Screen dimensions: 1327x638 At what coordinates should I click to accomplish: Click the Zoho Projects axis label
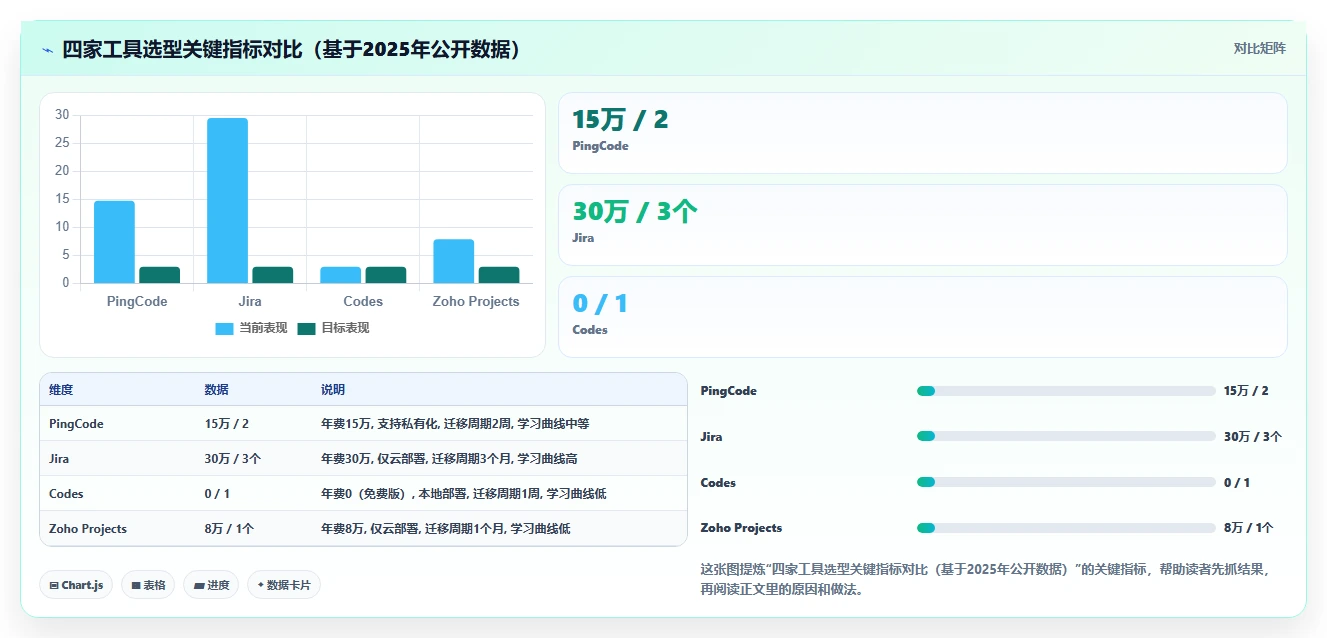click(x=476, y=301)
